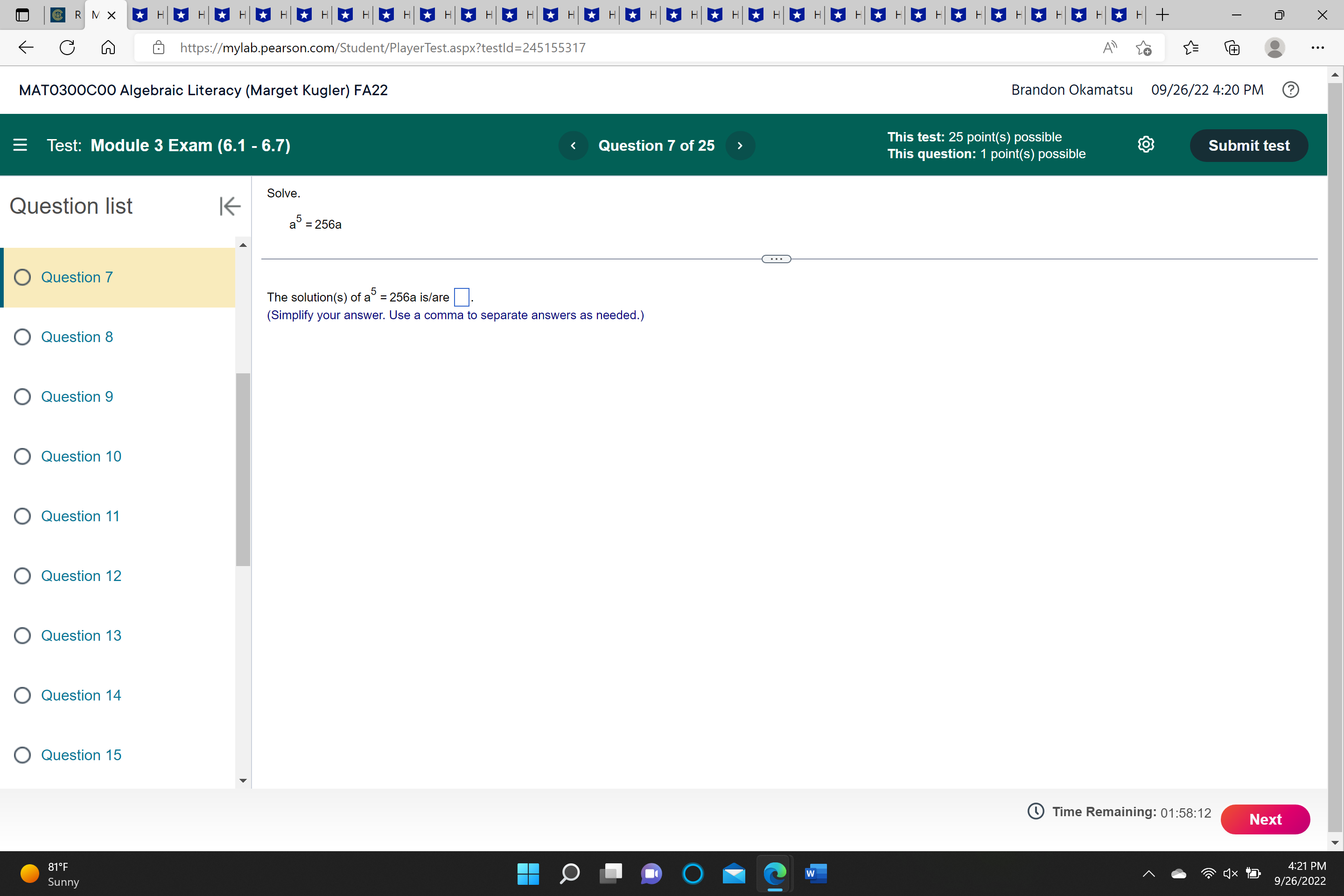Go to next question chevron

coord(740,146)
